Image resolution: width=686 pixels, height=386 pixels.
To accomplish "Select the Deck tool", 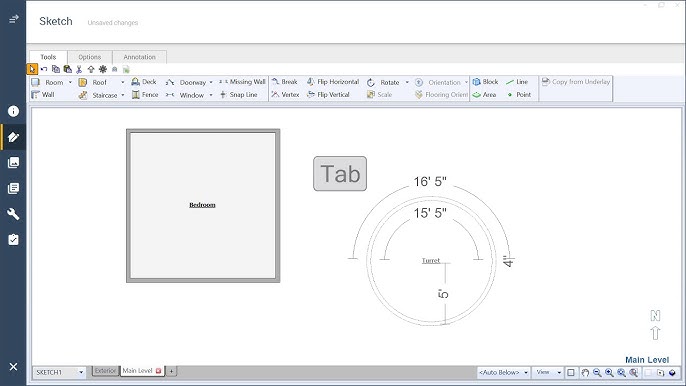I will [x=144, y=82].
